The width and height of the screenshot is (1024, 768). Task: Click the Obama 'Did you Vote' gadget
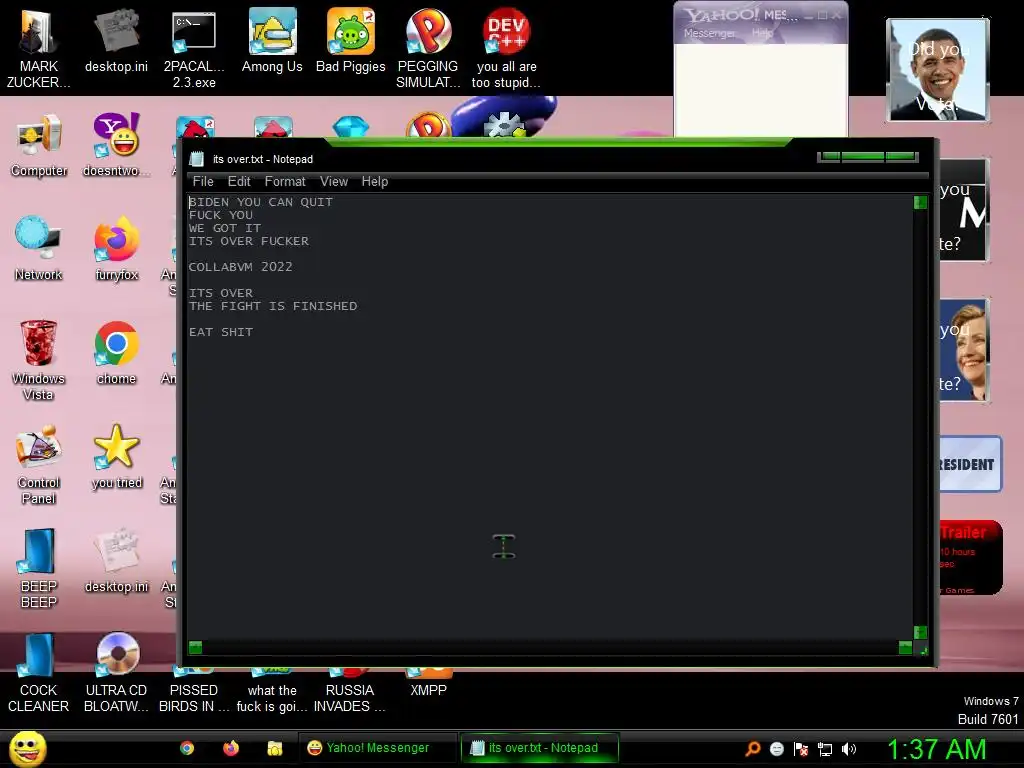(x=938, y=70)
